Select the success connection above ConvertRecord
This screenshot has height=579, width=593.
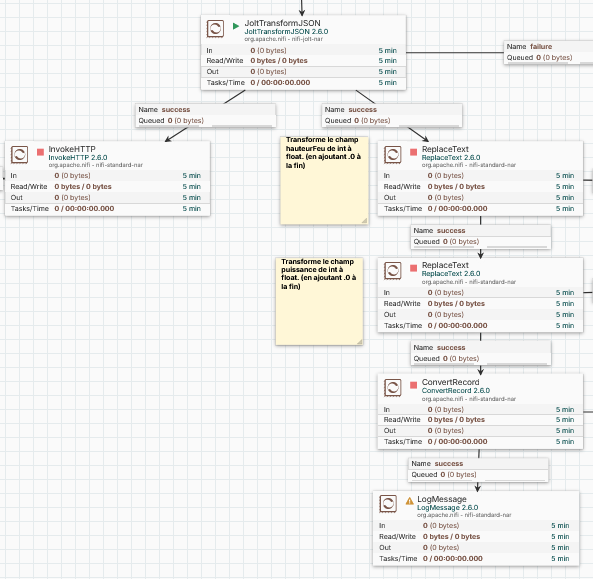coord(481,353)
